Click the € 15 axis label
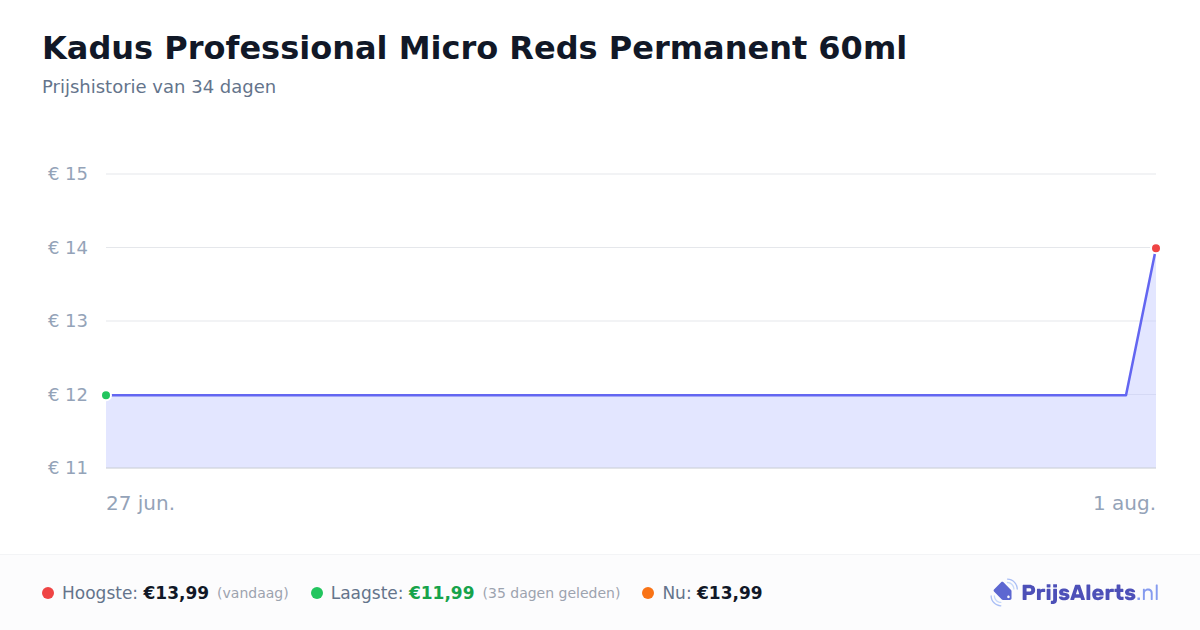Screen dimensions: 1200x630 [68, 174]
